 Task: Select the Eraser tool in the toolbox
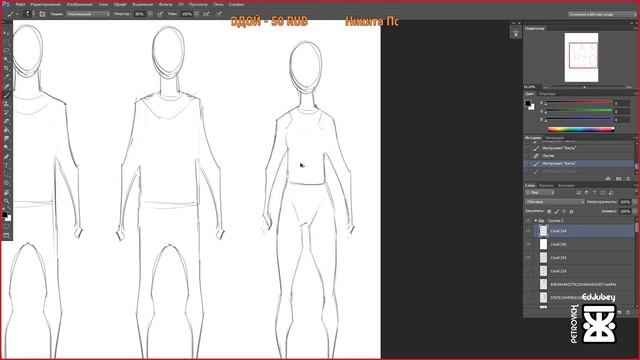coord(7,121)
